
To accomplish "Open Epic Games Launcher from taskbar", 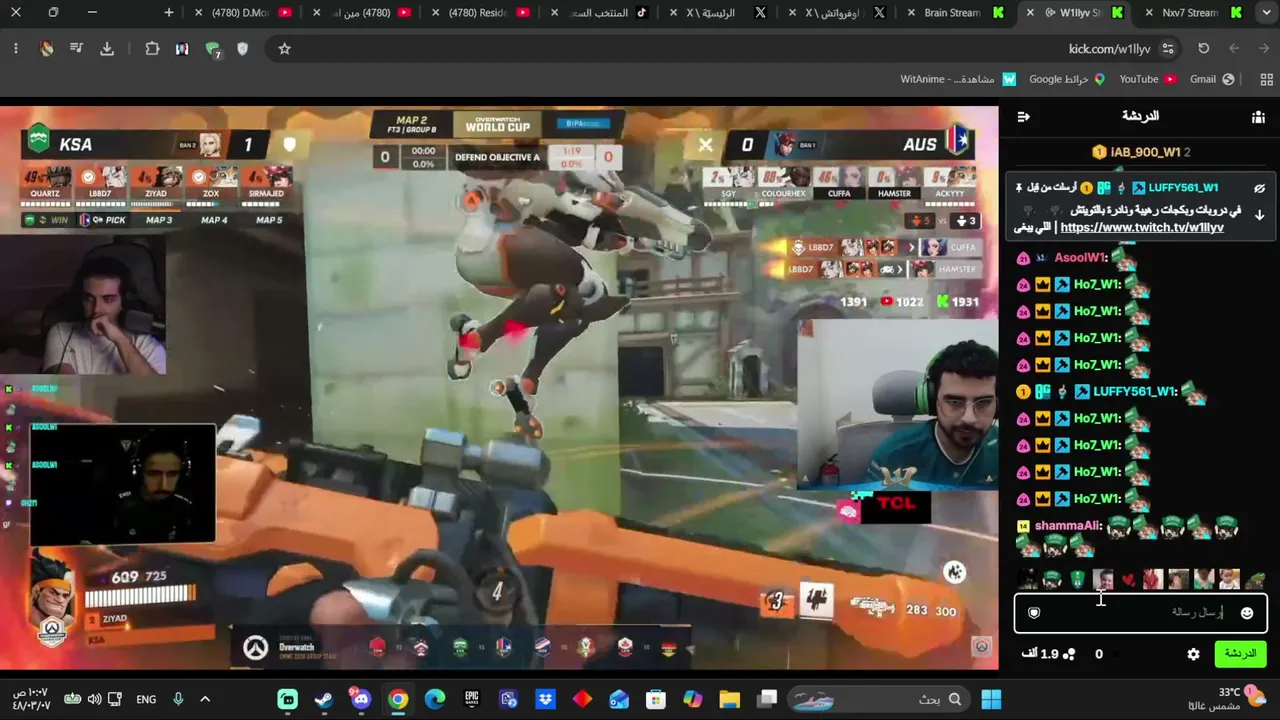I will 472,699.
